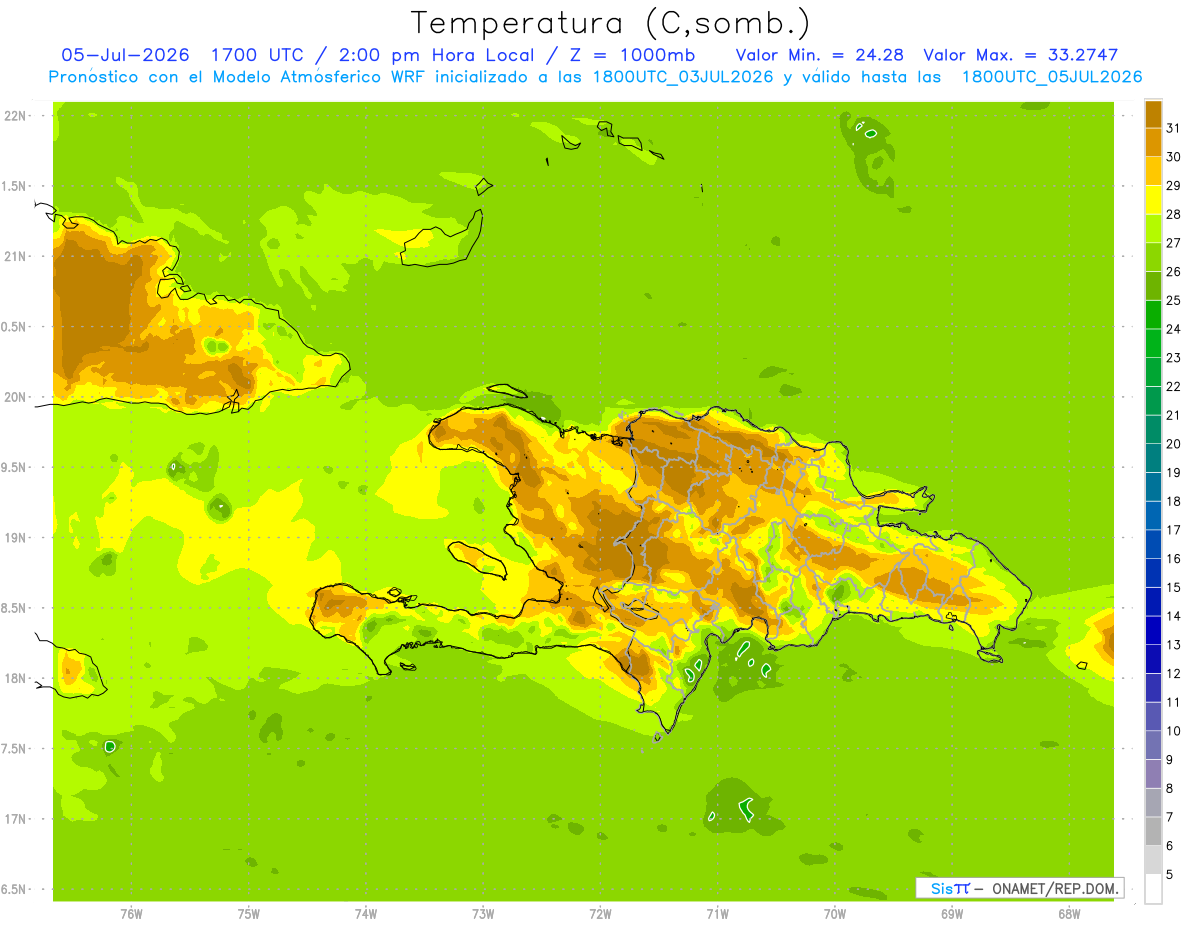Image resolution: width=1200 pixels, height=927 pixels.
Task: Pick the blue legend swatch between 15 and 16
Action: pyautogui.click(x=1153, y=572)
